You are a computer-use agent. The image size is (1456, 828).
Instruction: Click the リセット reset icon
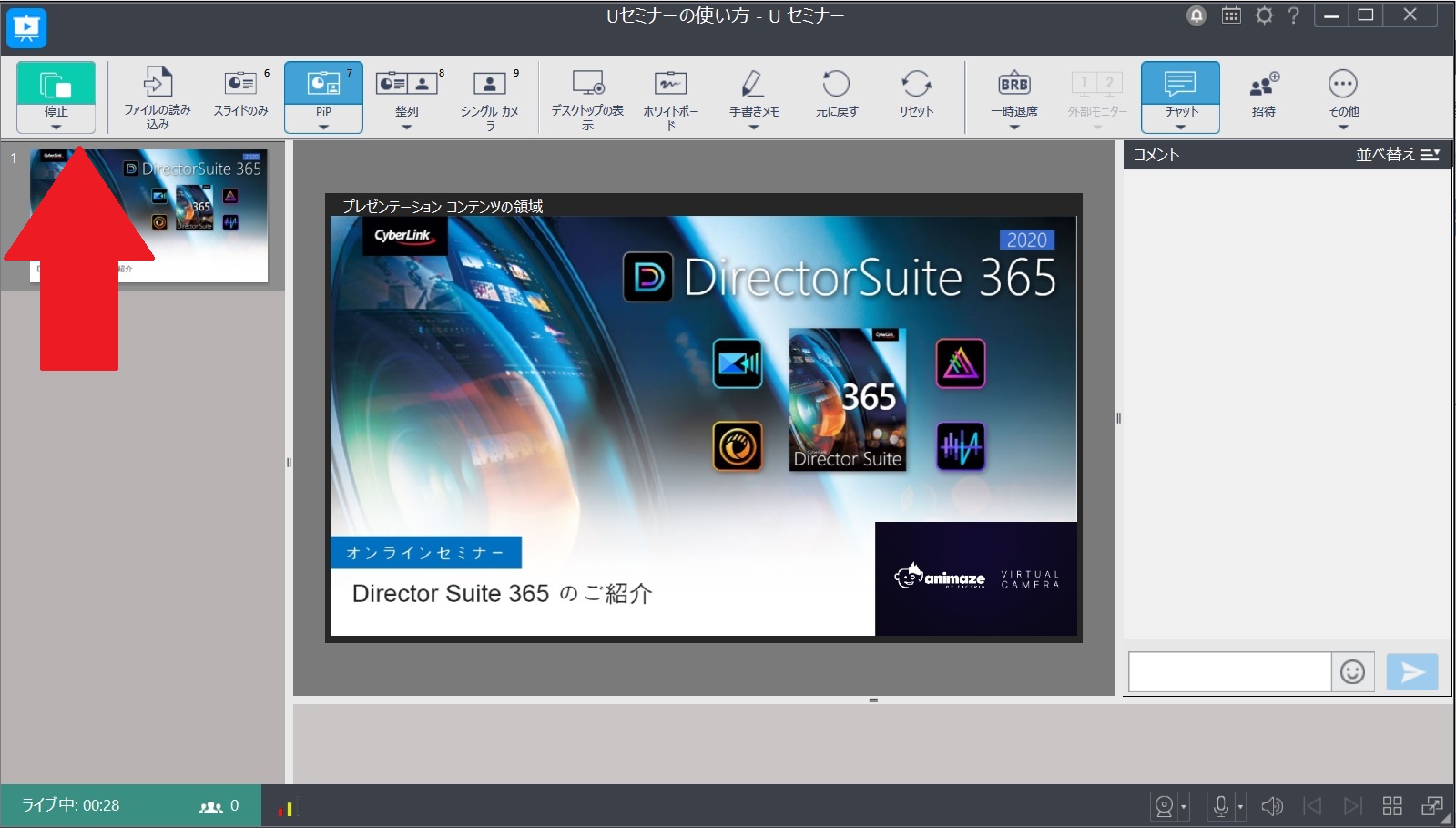pos(916,85)
